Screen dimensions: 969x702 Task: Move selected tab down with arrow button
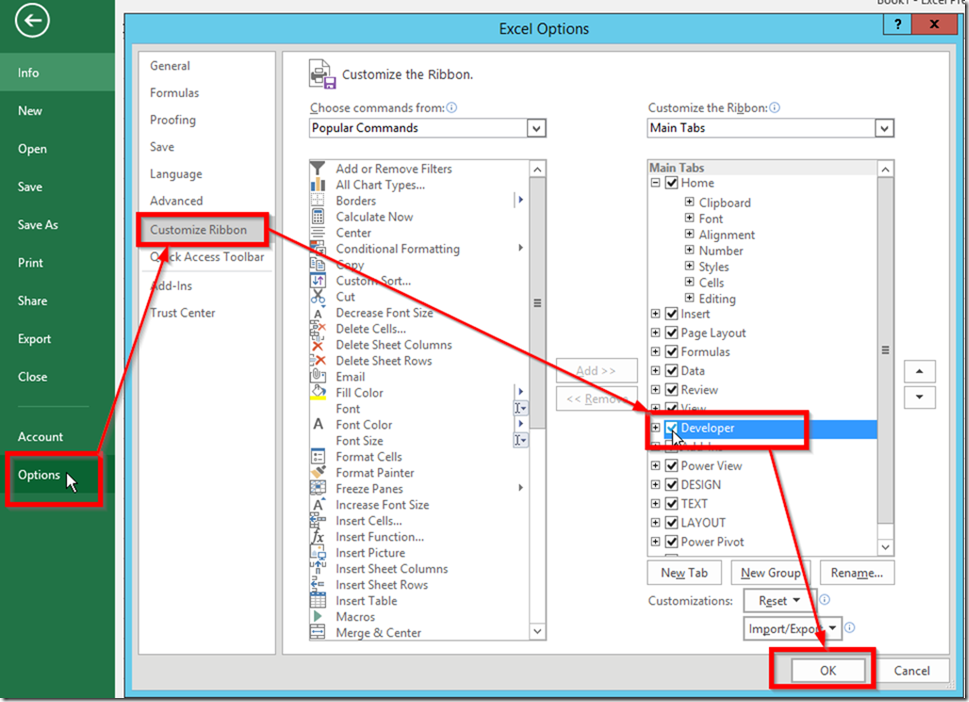(x=920, y=397)
